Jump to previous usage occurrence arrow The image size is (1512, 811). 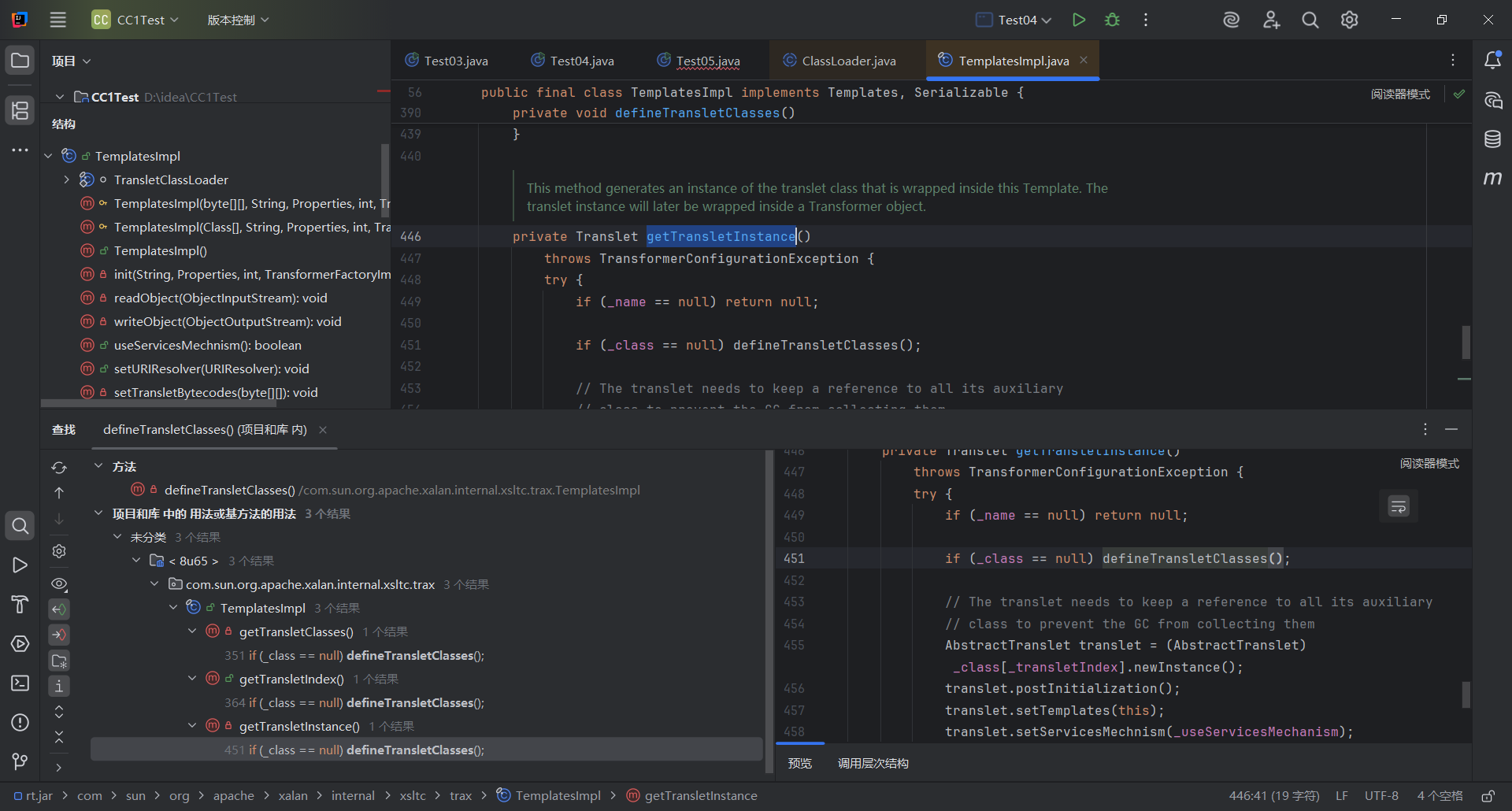pos(59,493)
